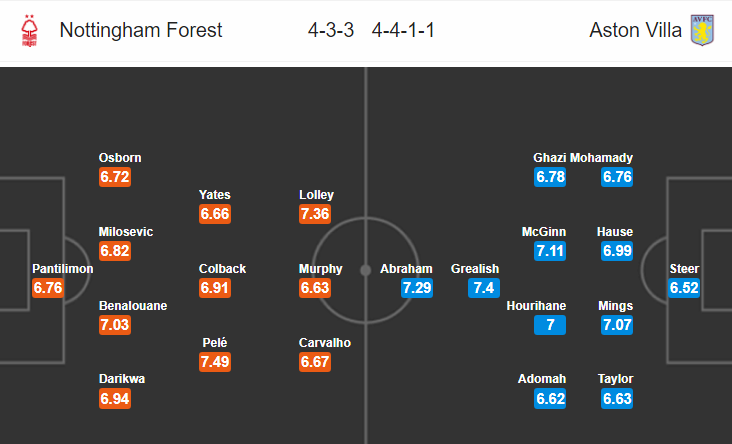Screen dimensions: 732x444
Task: Select the Colback 6.91 rating
Action: (x=215, y=288)
